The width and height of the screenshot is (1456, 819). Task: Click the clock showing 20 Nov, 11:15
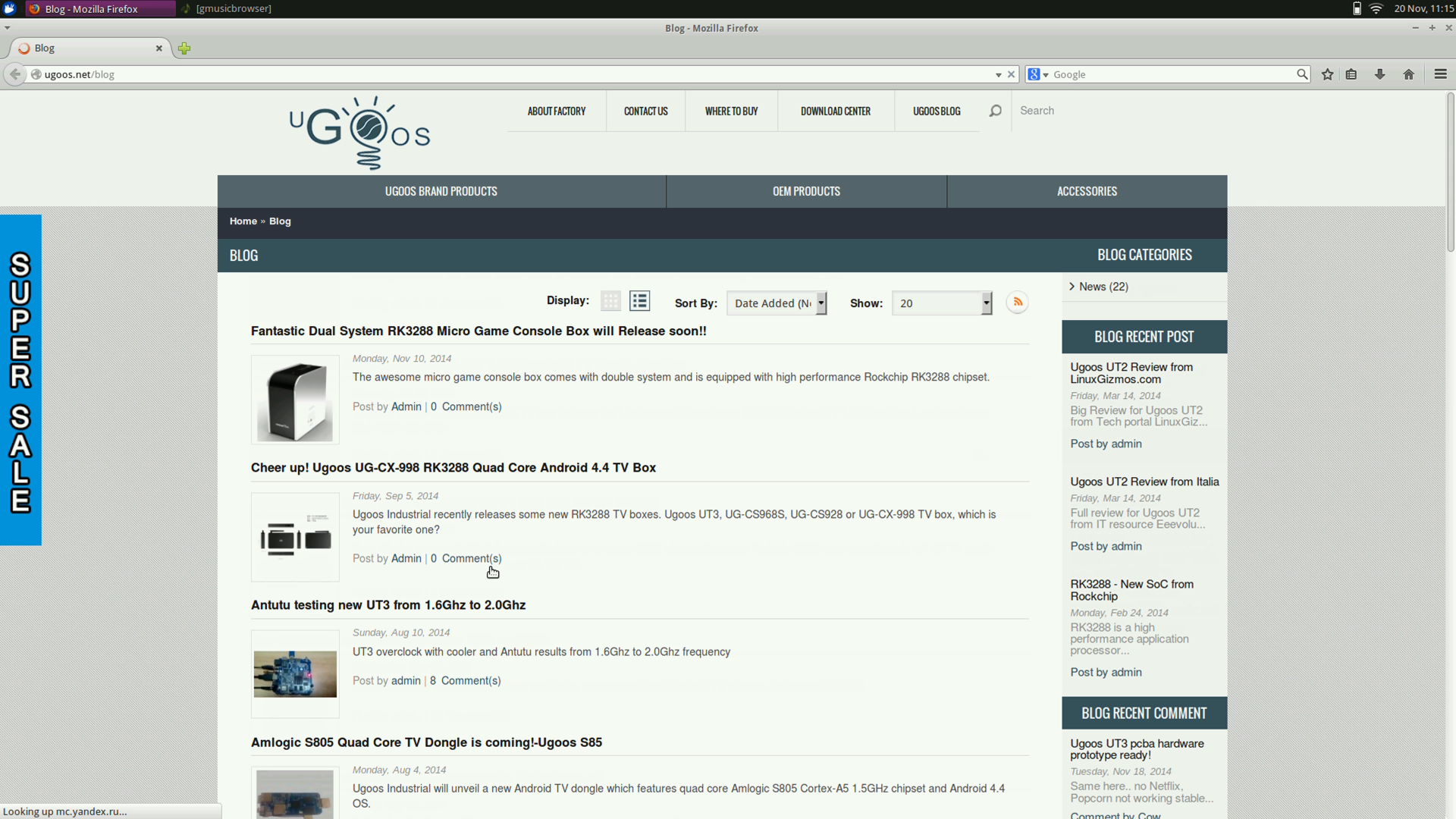(1424, 8)
